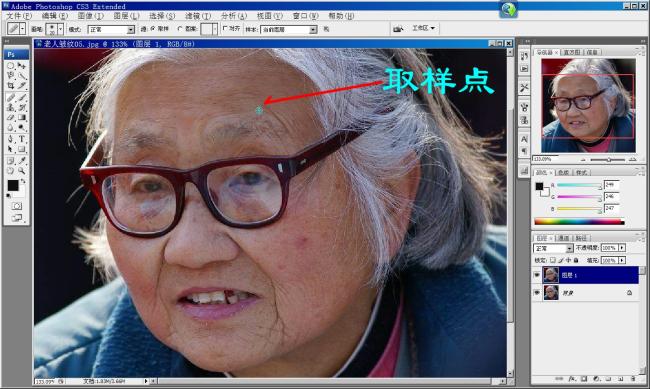Pick the Rectangle shape tool

tap(22, 149)
